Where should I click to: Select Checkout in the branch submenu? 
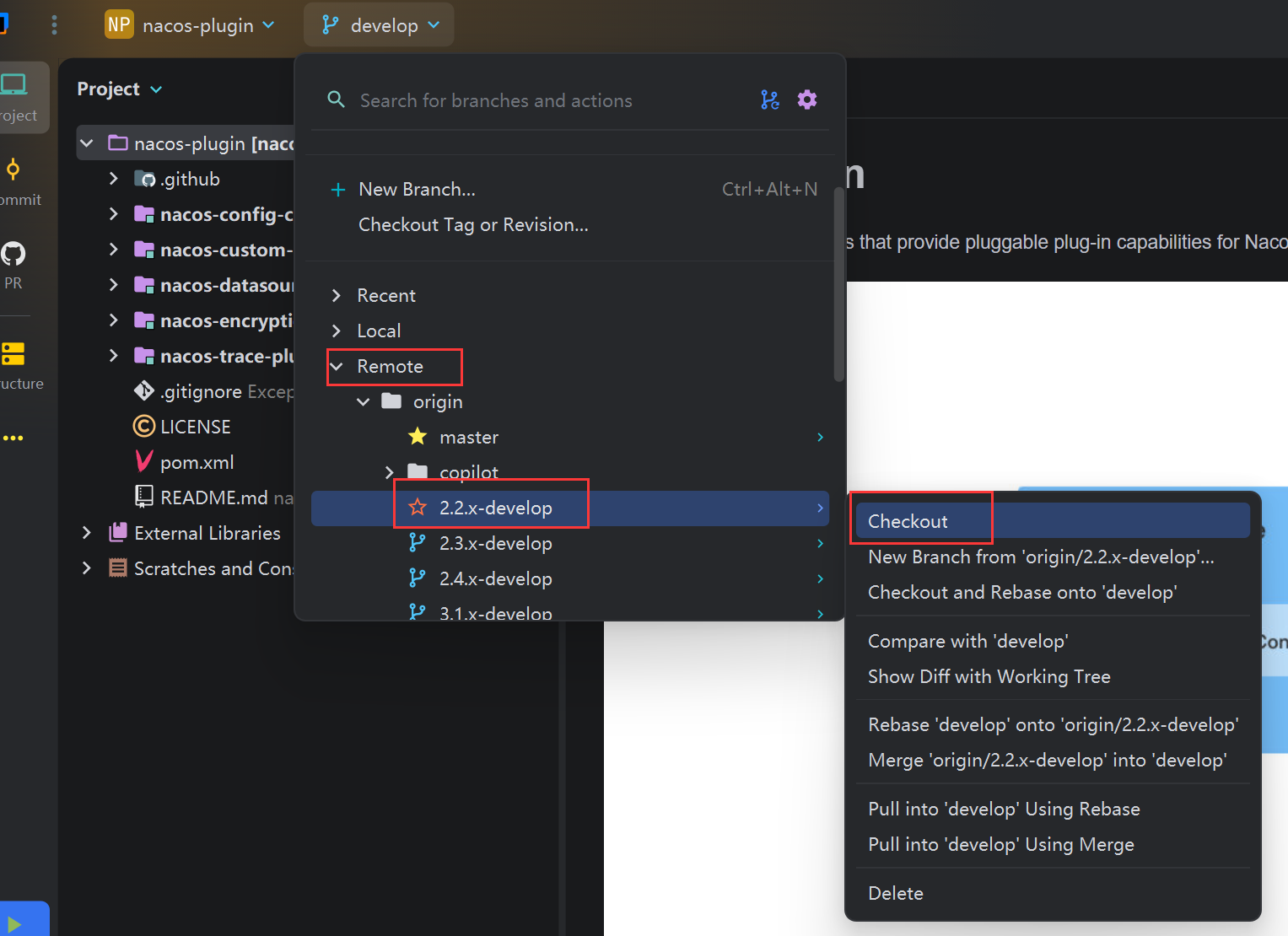[x=1053, y=521]
